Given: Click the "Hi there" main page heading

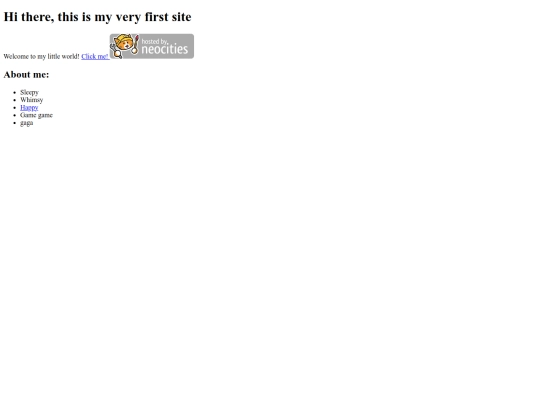Looking at the screenshot, I should pyautogui.click(x=97, y=17).
